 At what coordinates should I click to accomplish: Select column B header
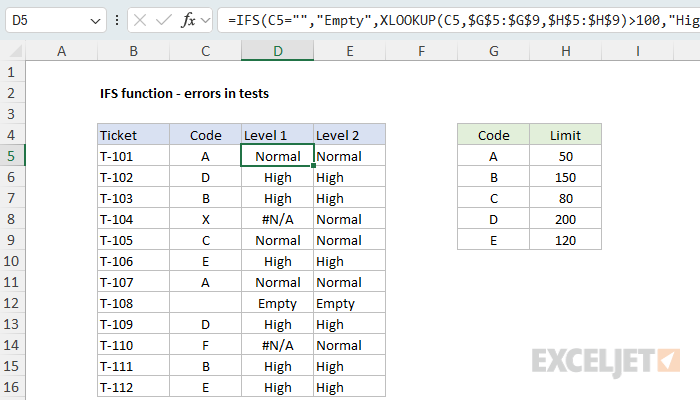coord(133,51)
